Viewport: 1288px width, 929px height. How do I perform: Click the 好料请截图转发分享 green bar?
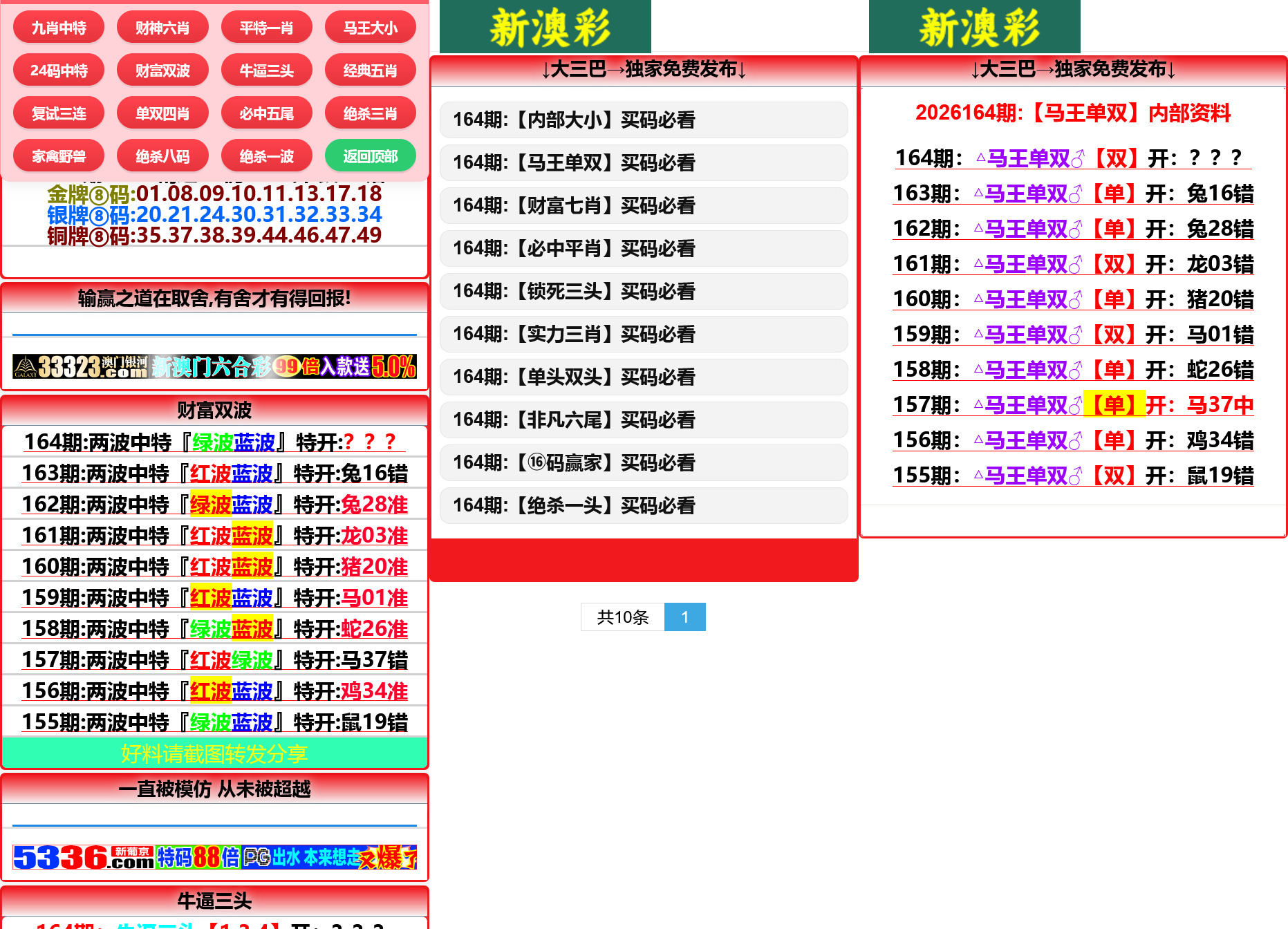click(214, 753)
